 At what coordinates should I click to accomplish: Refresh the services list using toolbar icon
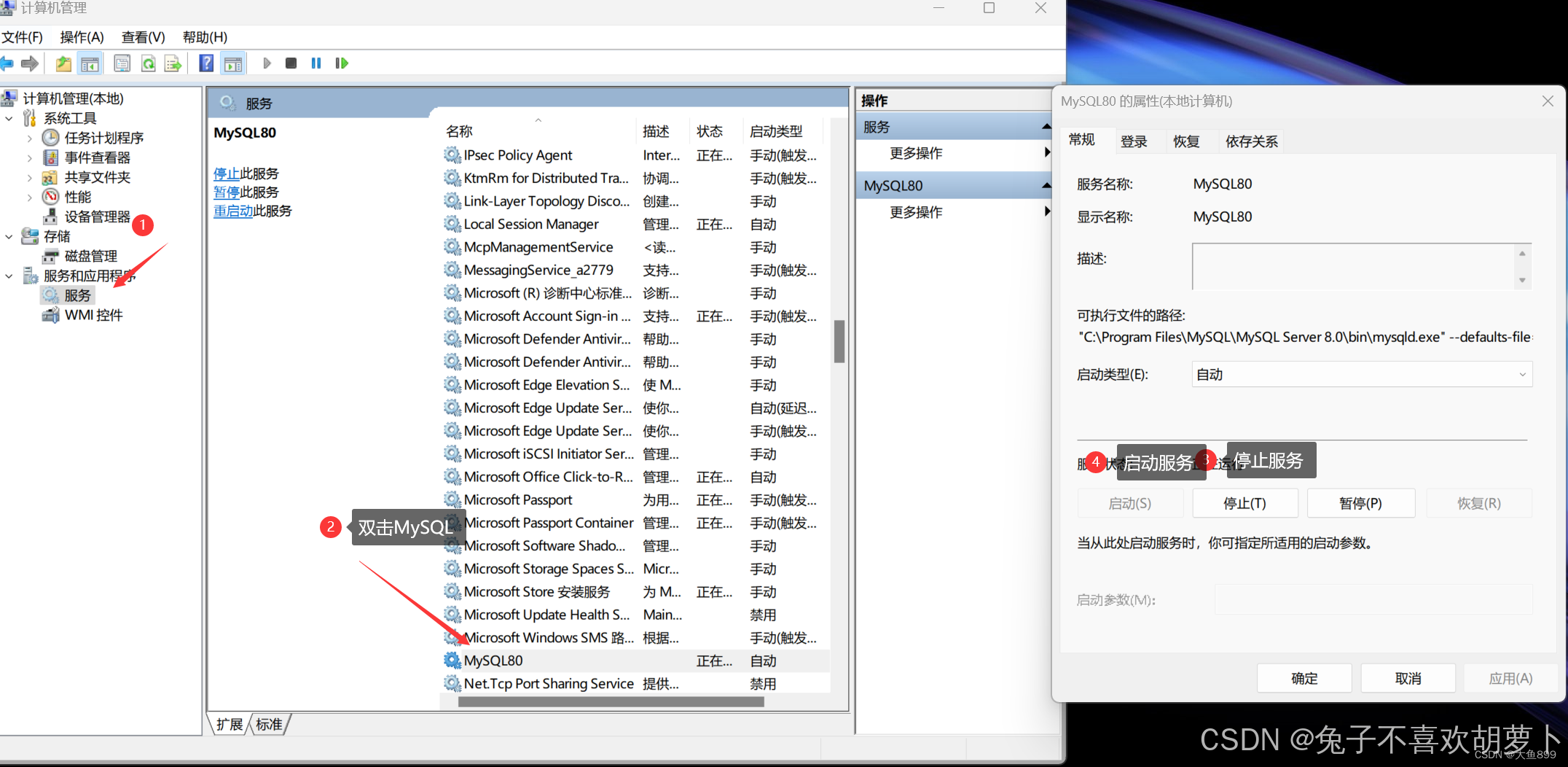pyautogui.click(x=148, y=63)
